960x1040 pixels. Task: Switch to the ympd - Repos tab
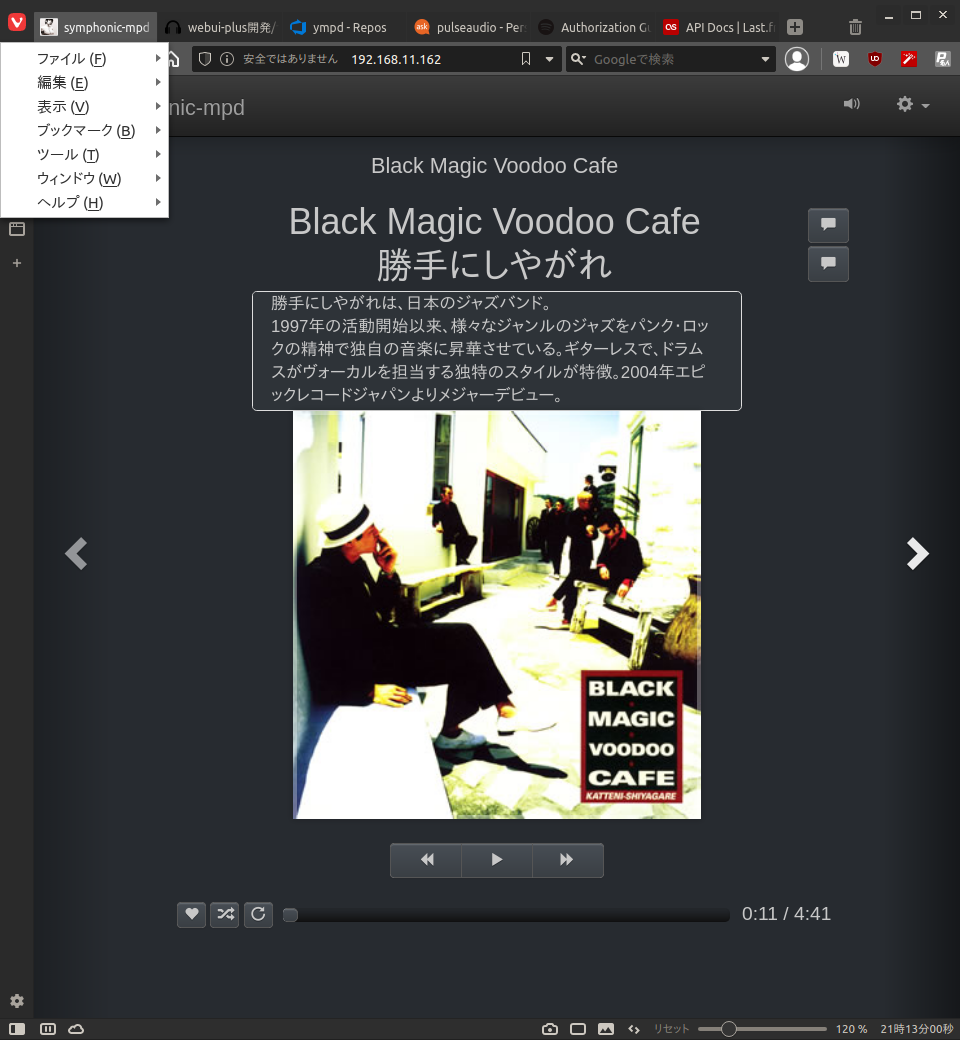pos(345,27)
